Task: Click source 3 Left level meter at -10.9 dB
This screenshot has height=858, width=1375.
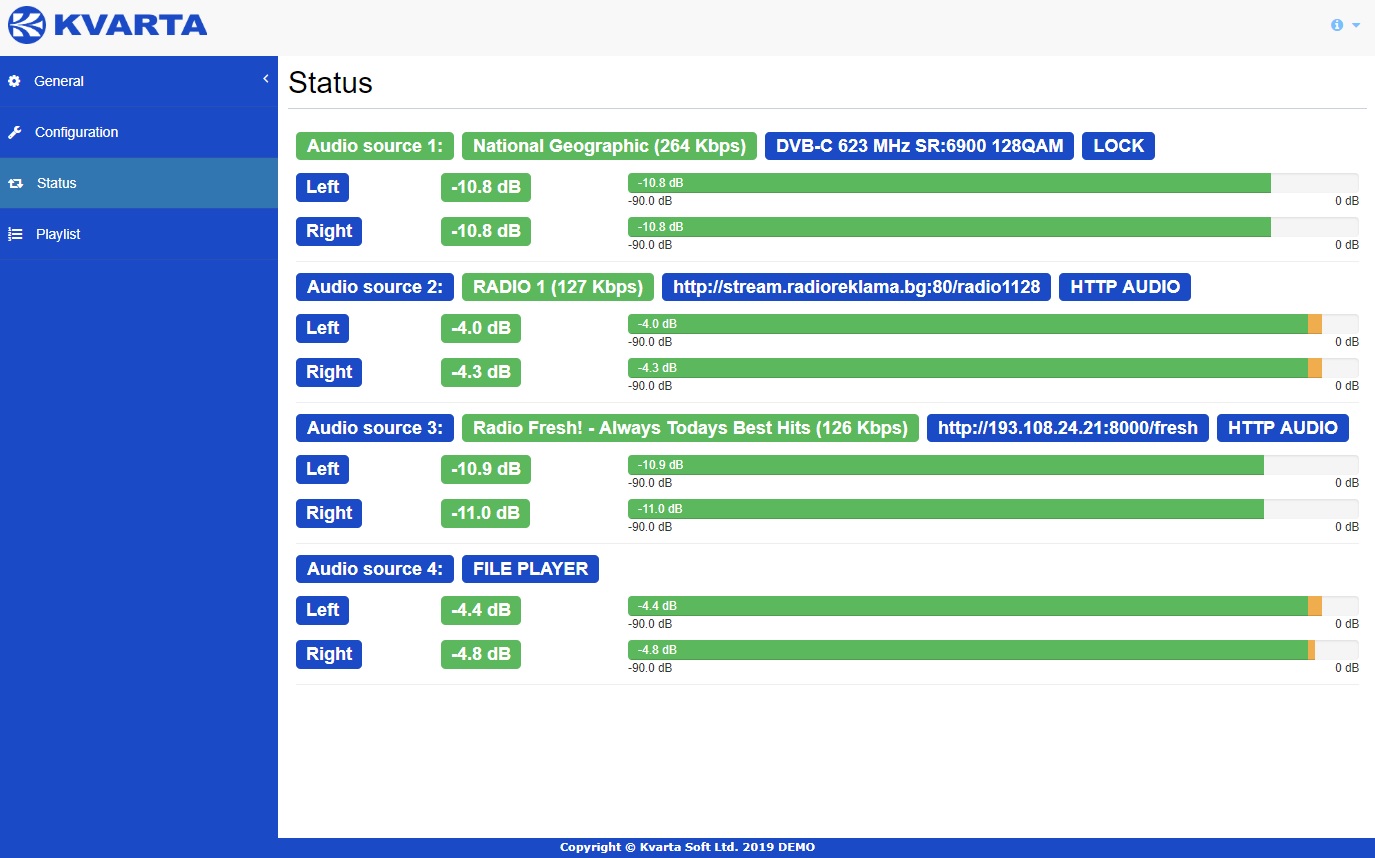Action: 993,465
